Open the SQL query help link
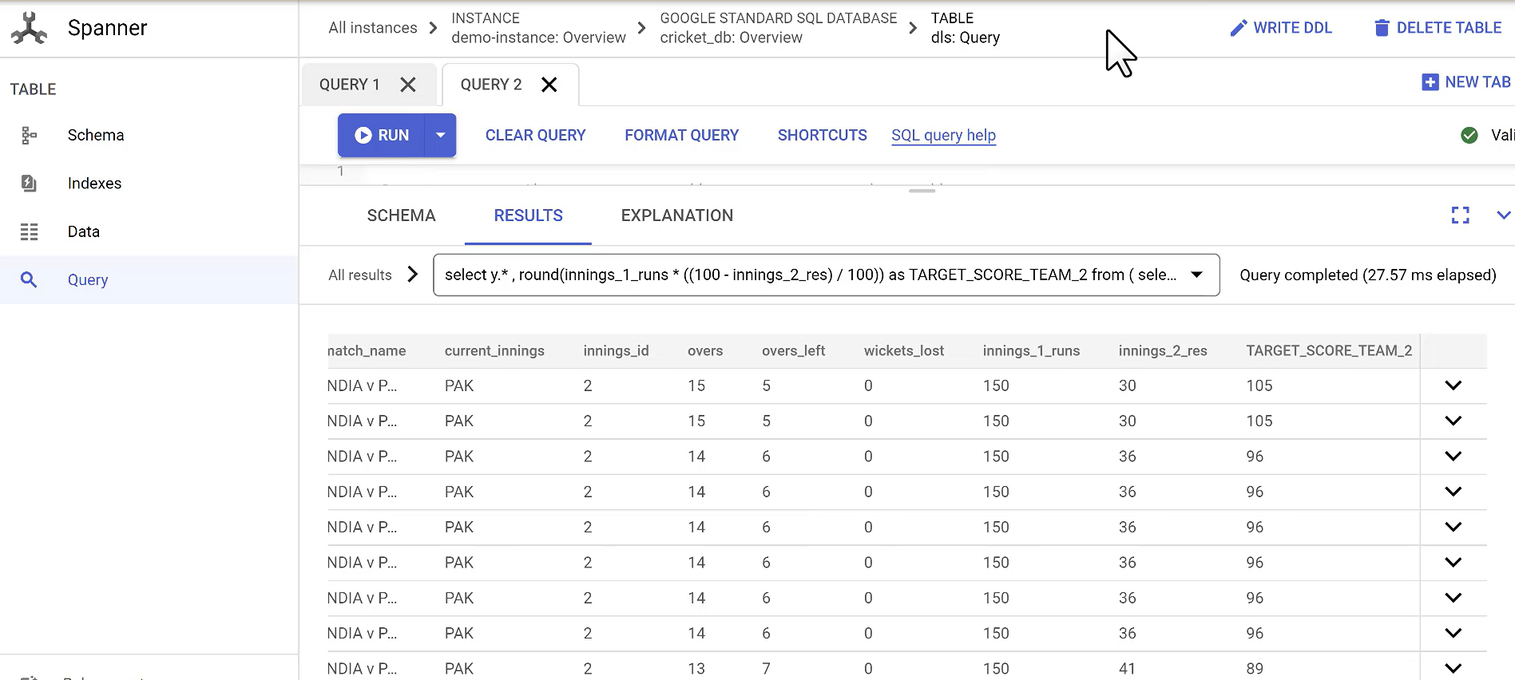Viewport: 1515px width, 680px height. (943, 135)
